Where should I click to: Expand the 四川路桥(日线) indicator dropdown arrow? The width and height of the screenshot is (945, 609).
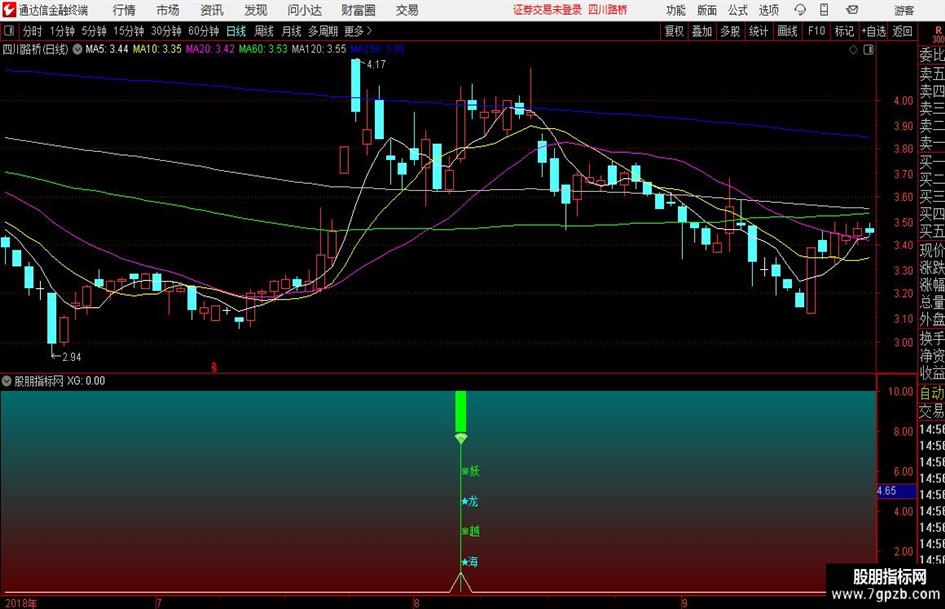click(77, 49)
